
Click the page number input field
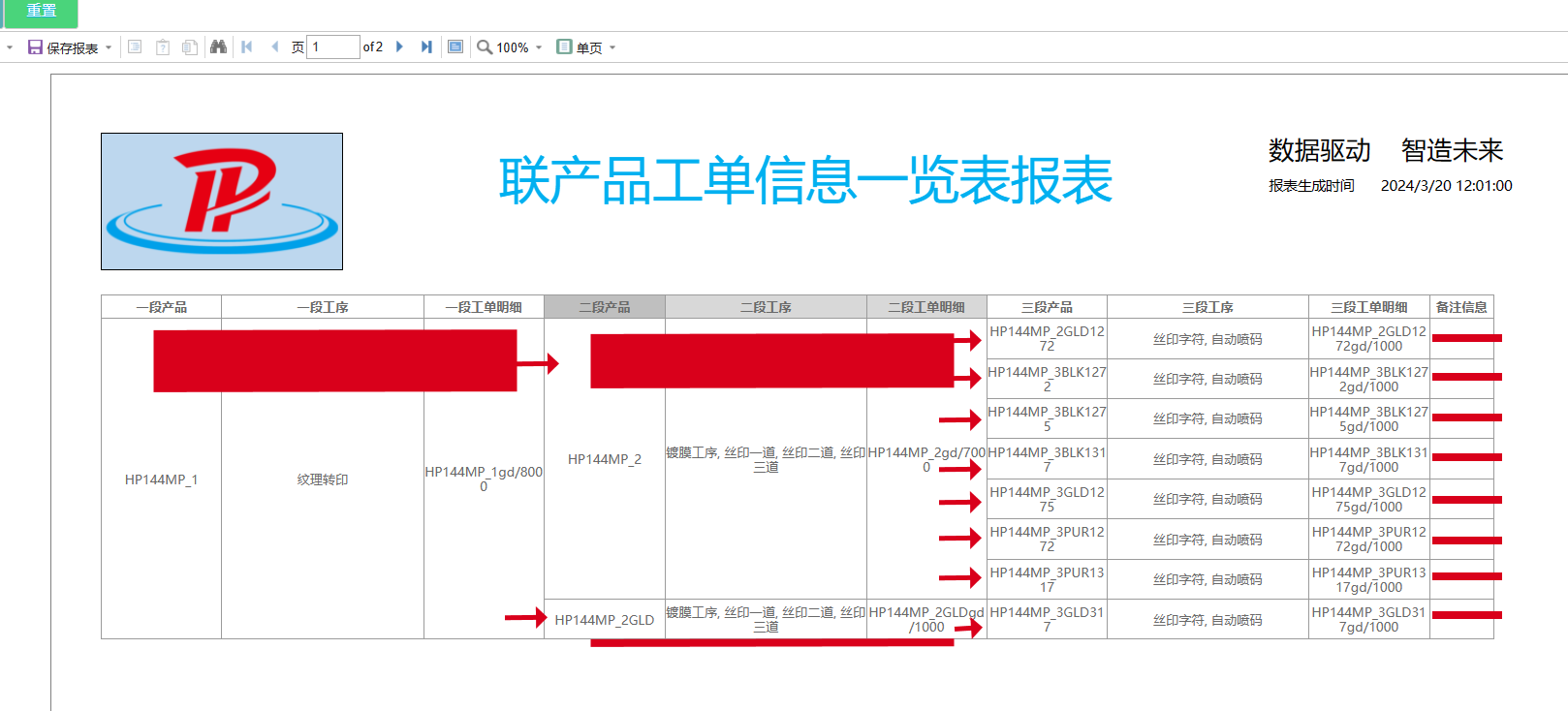(x=332, y=46)
